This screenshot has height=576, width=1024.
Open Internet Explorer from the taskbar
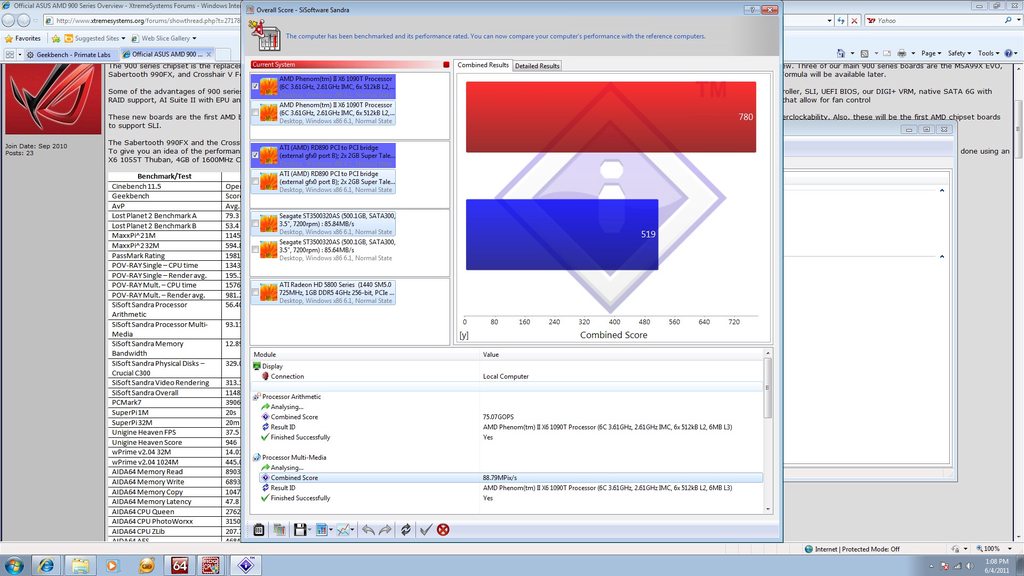coord(46,565)
